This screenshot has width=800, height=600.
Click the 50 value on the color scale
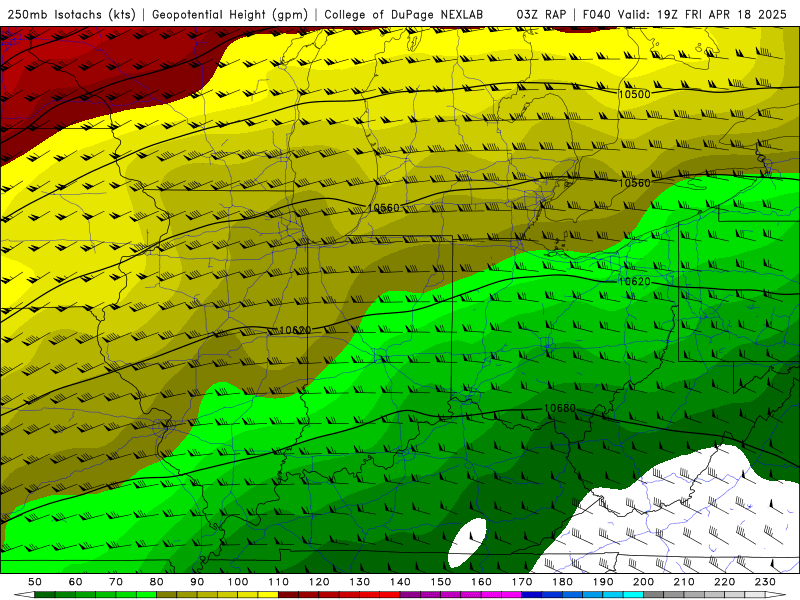tap(35, 582)
